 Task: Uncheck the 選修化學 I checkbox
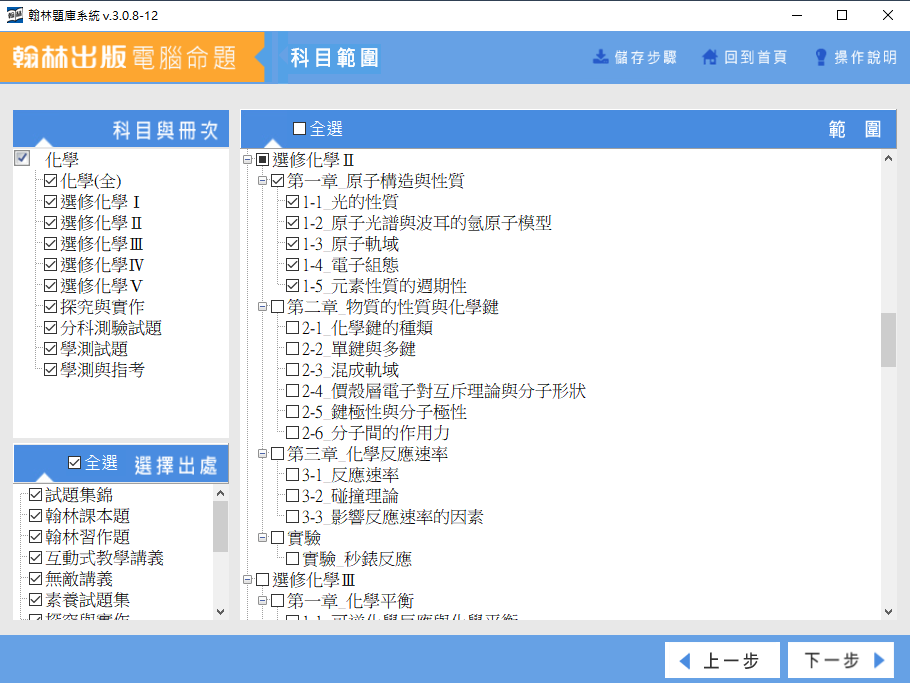(x=50, y=202)
